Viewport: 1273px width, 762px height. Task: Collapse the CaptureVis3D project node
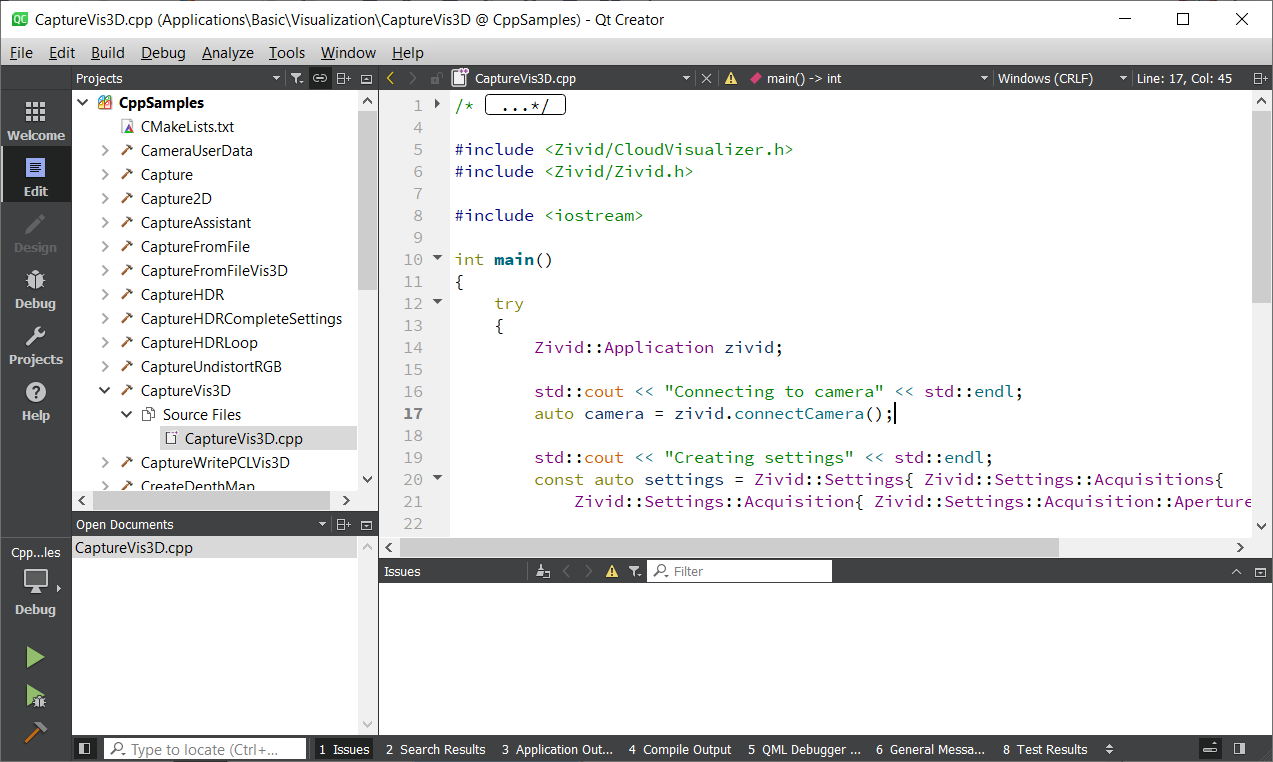[x=105, y=391]
